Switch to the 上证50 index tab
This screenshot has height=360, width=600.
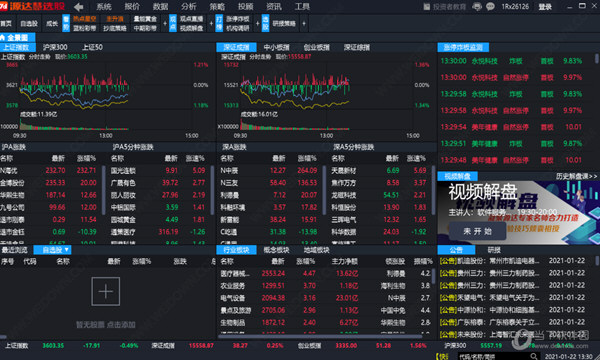(92, 47)
